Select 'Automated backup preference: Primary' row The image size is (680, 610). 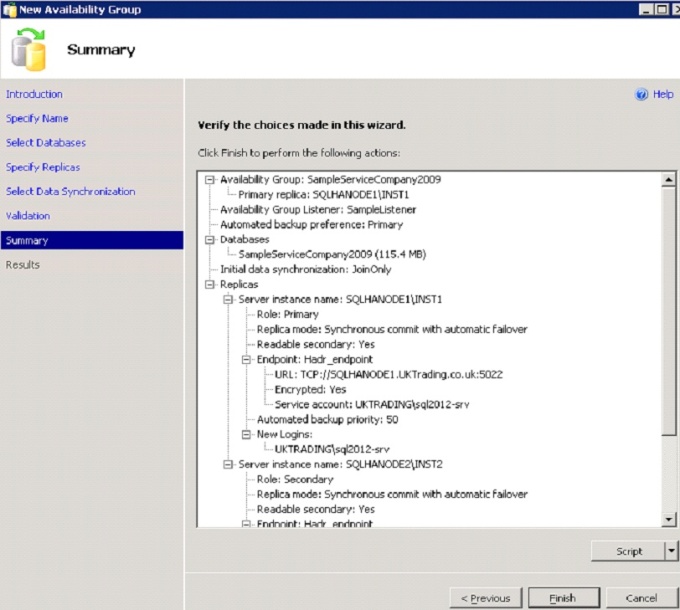311,225
